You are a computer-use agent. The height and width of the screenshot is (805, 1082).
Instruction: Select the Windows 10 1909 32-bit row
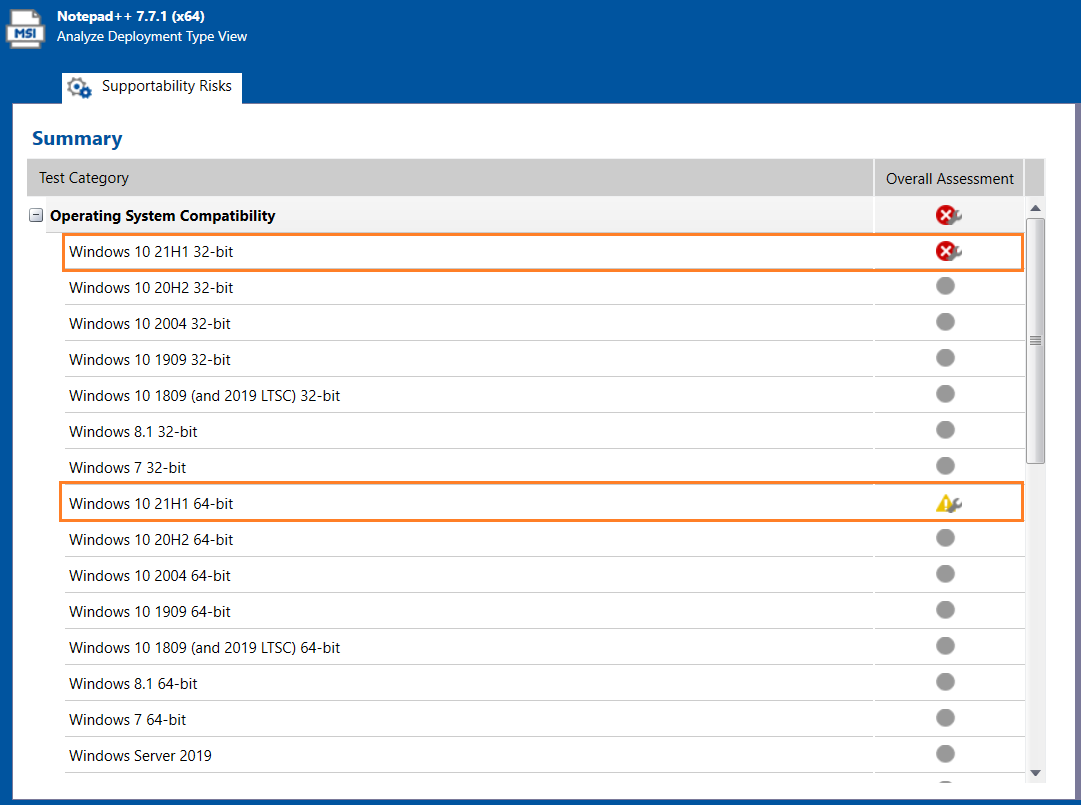544,359
